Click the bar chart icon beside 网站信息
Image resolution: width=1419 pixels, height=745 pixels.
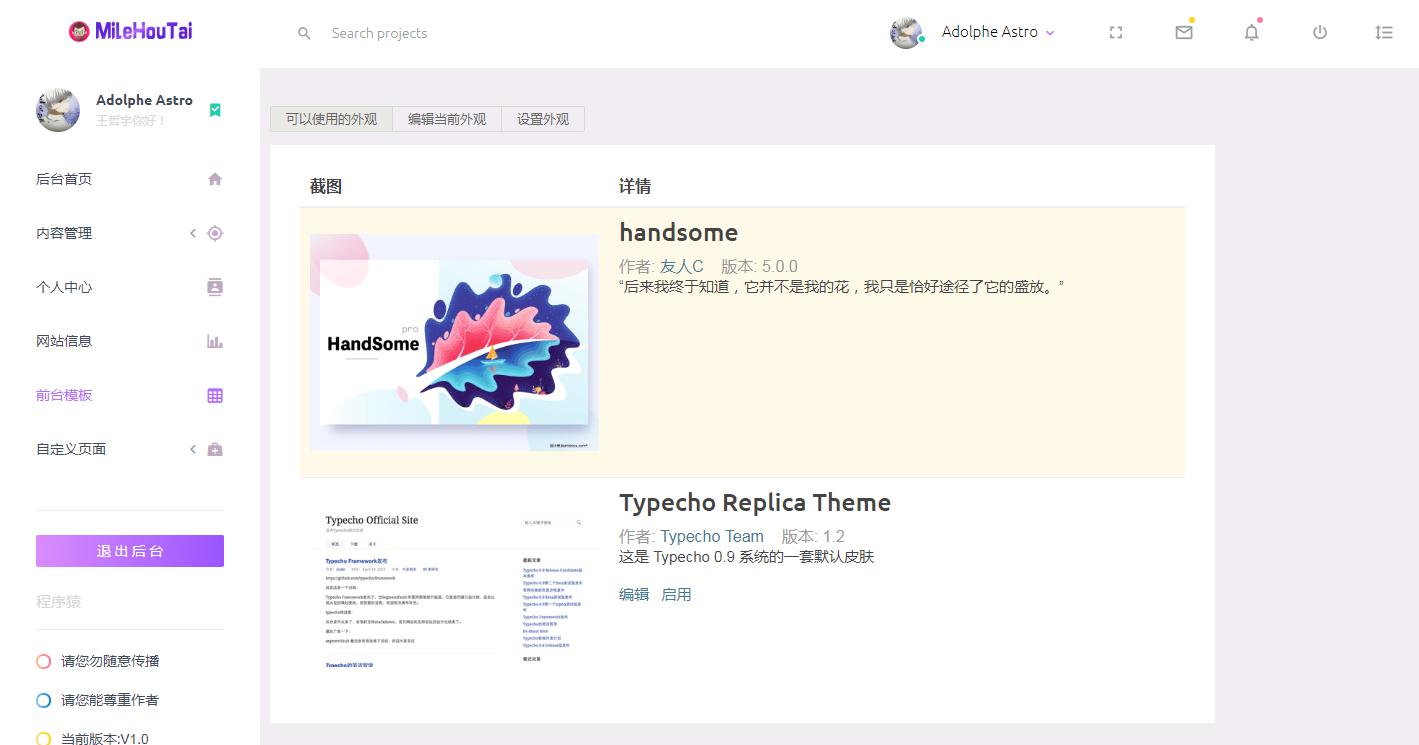pyautogui.click(x=215, y=341)
